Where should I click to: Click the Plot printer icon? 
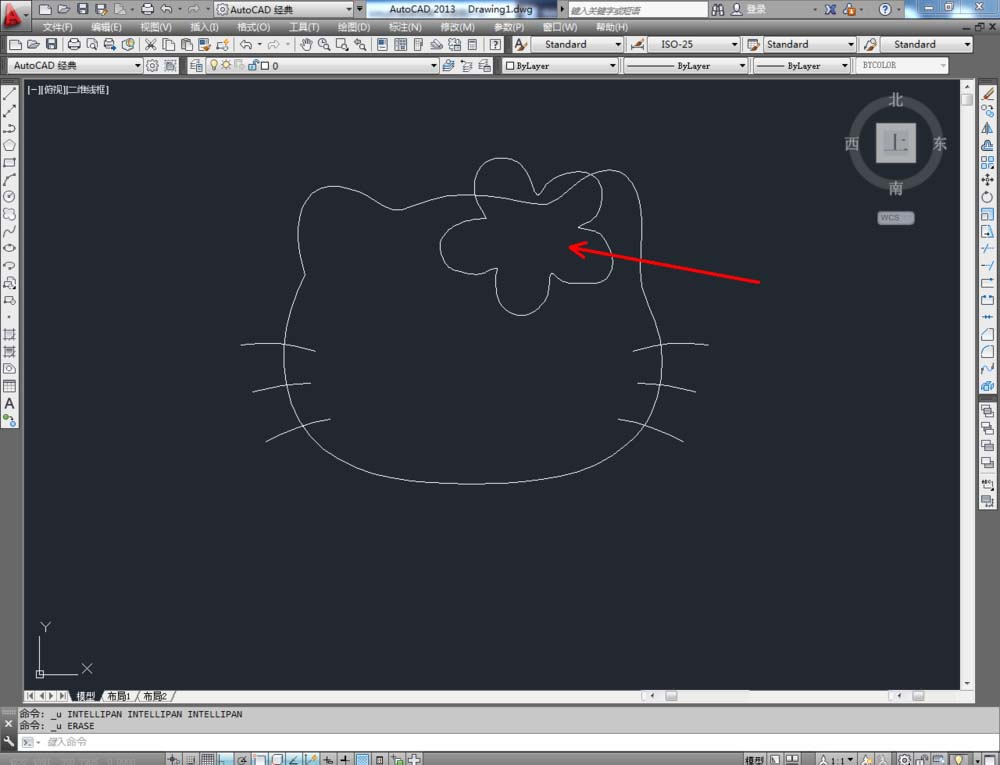(x=74, y=45)
